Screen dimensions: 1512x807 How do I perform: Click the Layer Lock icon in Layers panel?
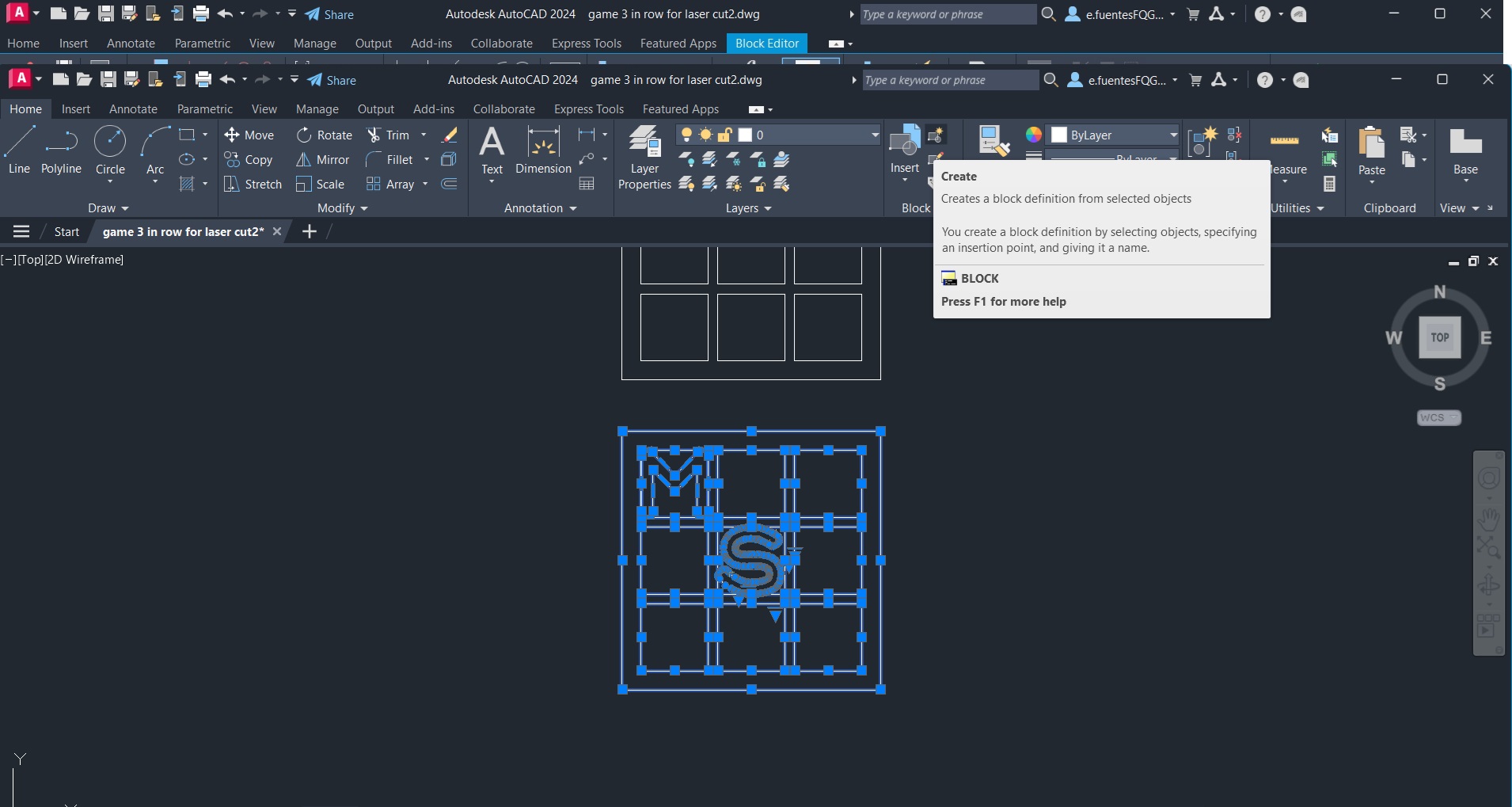[x=758, y=159]
